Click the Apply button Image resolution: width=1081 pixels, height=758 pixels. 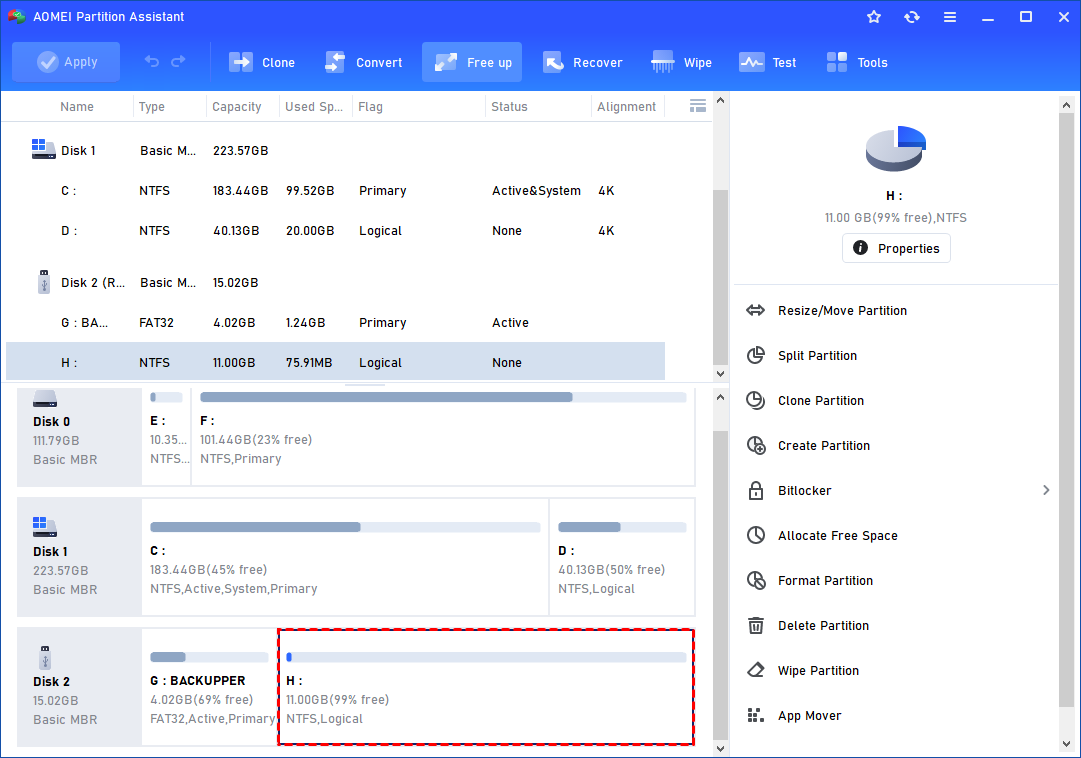[x=66, y=62]
